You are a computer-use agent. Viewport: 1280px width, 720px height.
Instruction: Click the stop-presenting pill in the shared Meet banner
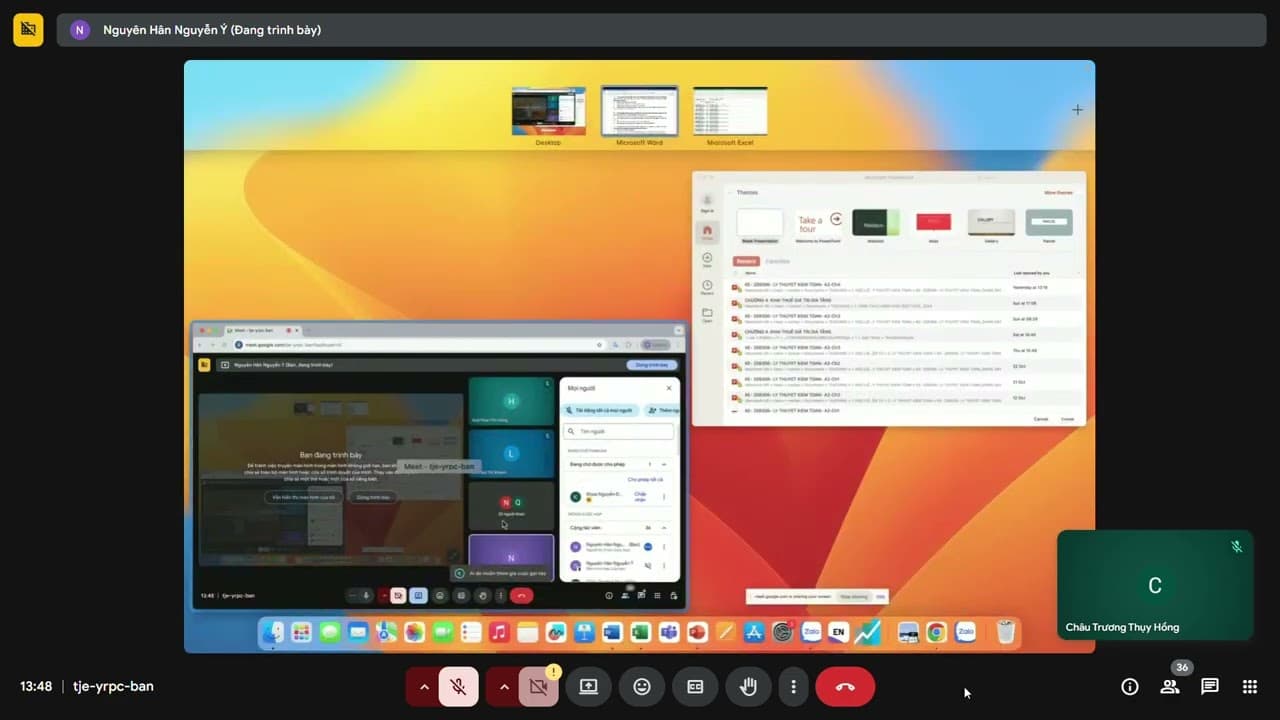tap(651, 365)
